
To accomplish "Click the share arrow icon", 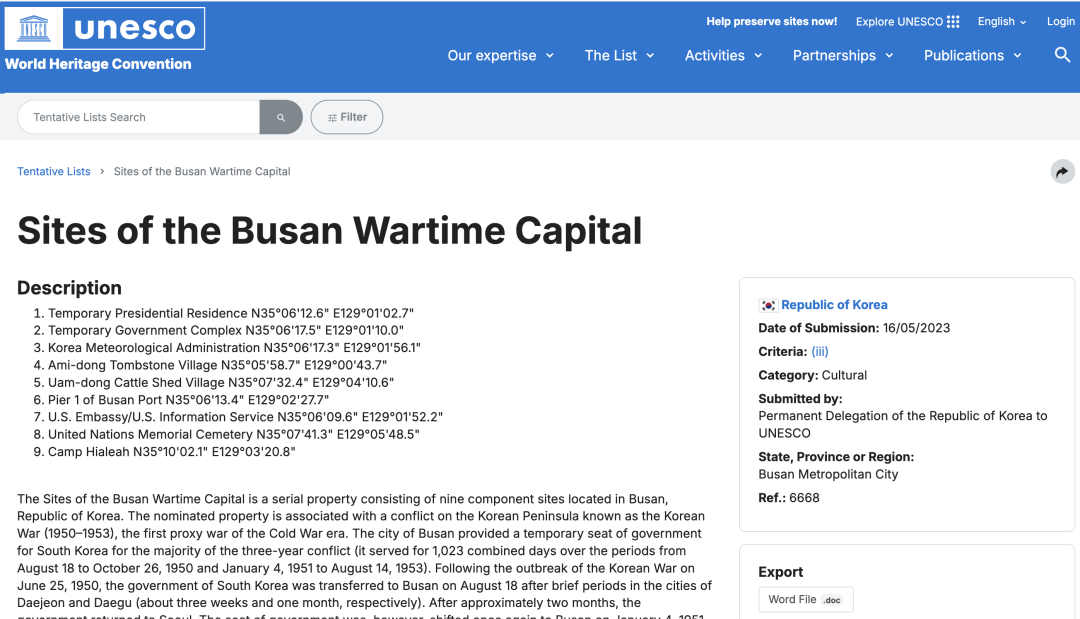I will click(1061, 172).
